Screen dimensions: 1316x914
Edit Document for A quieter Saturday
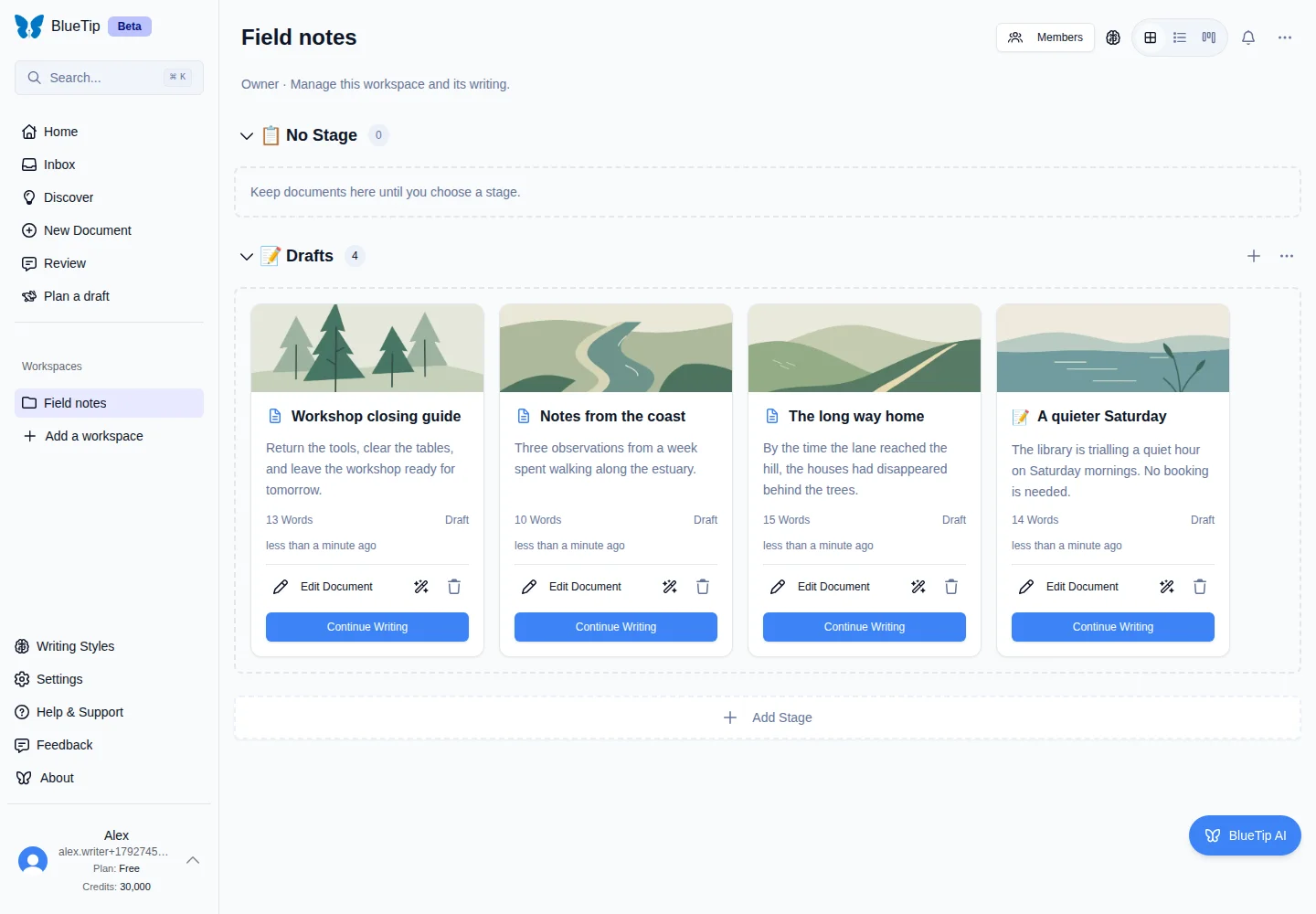[x=1069, y=587]
